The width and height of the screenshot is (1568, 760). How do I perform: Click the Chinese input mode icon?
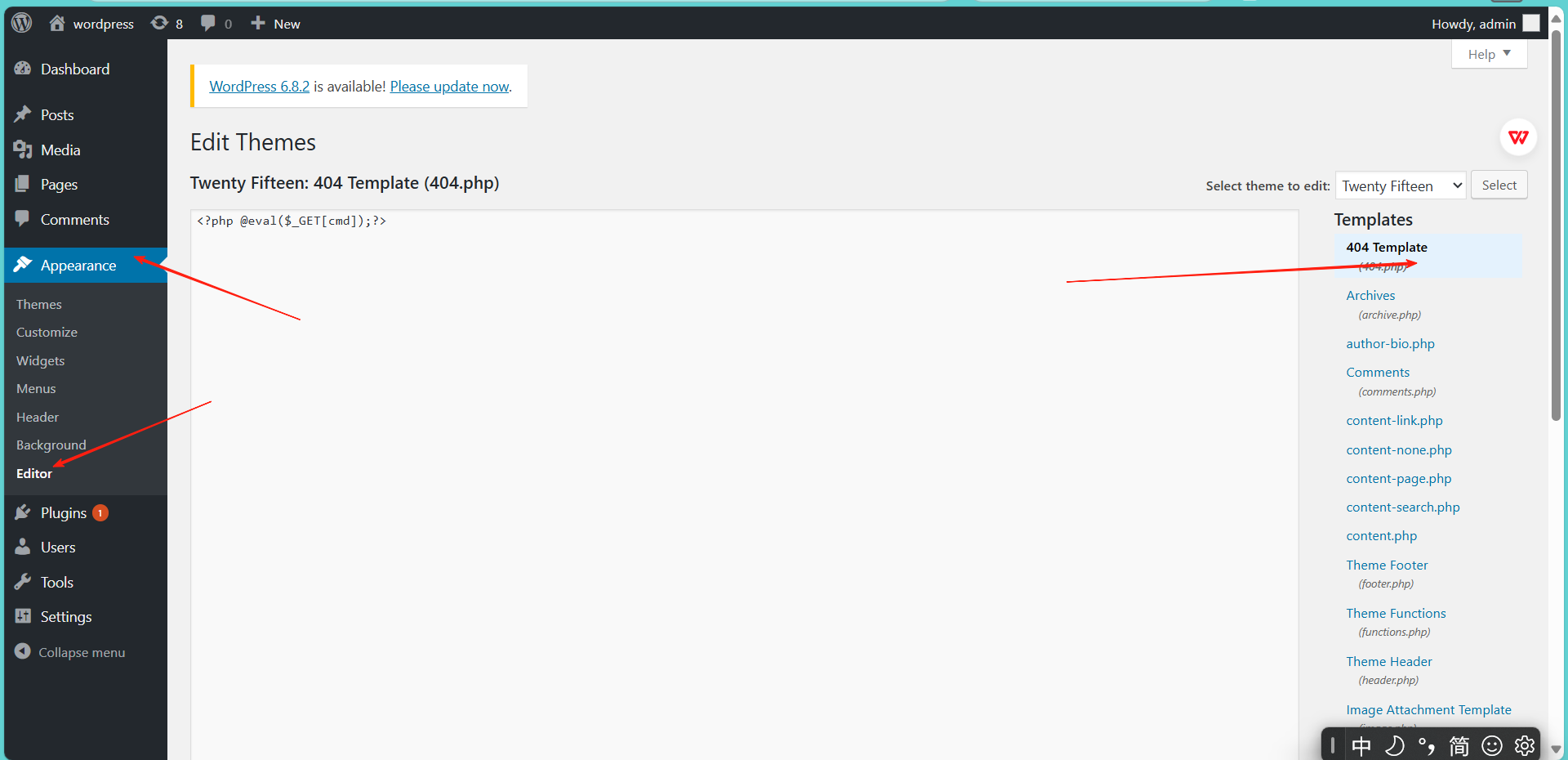tap(1361, 745)
